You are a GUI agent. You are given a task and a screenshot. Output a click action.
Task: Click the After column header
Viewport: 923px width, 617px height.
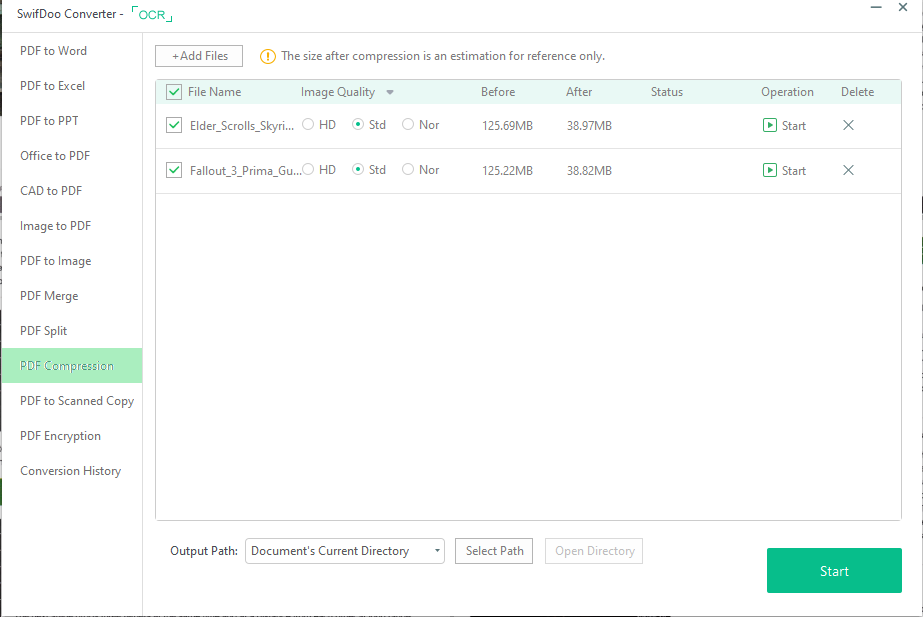click(x=579, y=92)
